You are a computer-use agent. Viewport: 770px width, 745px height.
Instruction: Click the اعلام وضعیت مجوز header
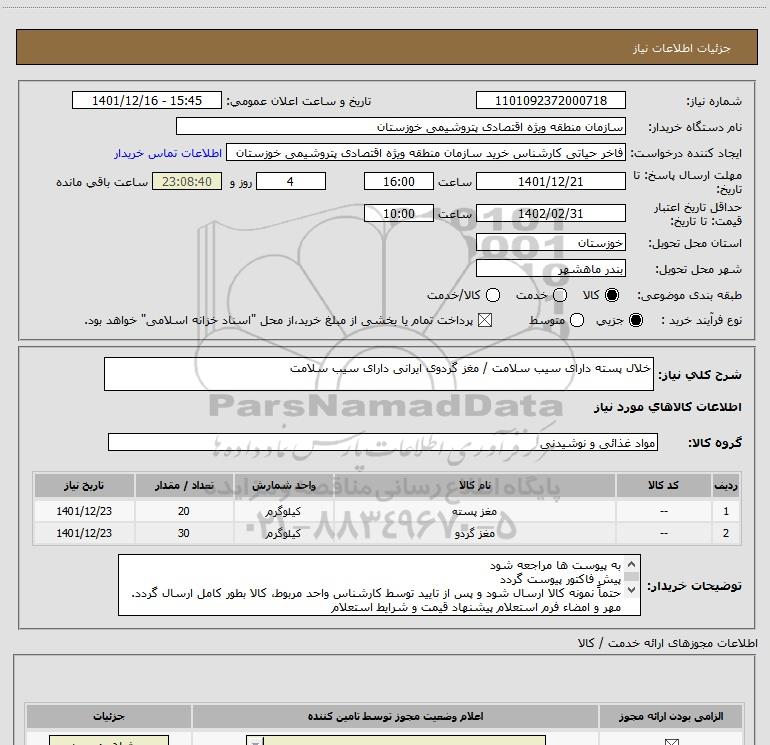click(395, 717)
